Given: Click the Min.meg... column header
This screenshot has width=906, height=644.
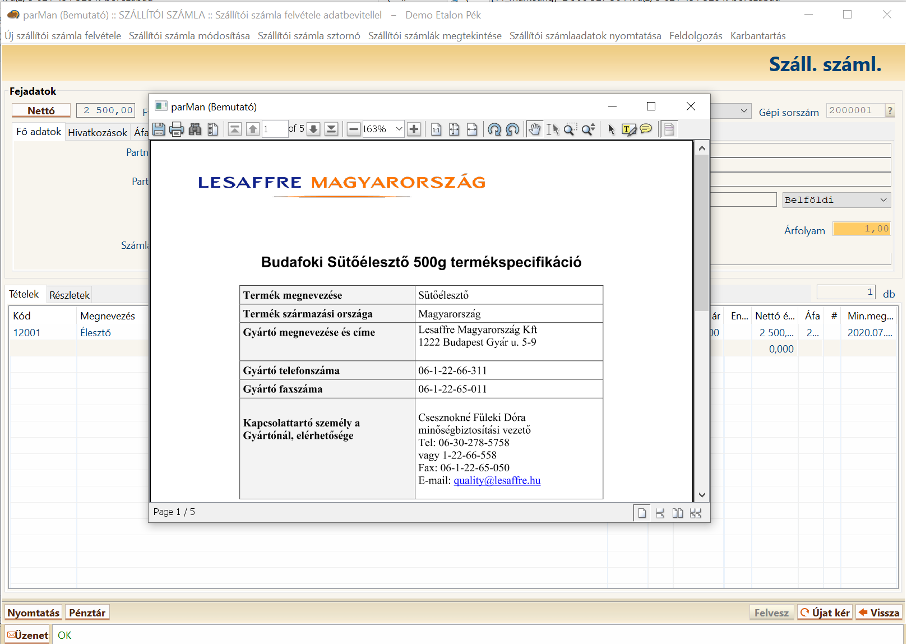Looking at the screenshot, I should [x=870, y=316].
